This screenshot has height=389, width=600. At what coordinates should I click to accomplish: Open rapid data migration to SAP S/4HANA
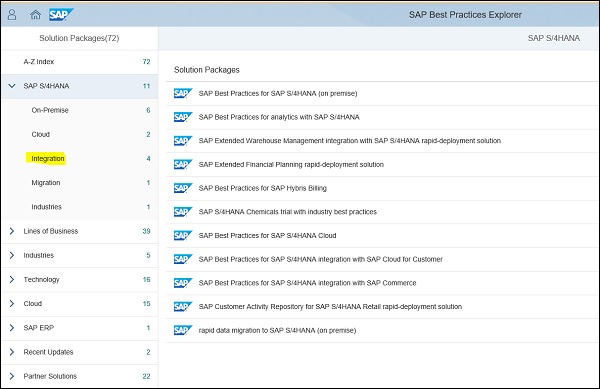click(x=277, y=330)
